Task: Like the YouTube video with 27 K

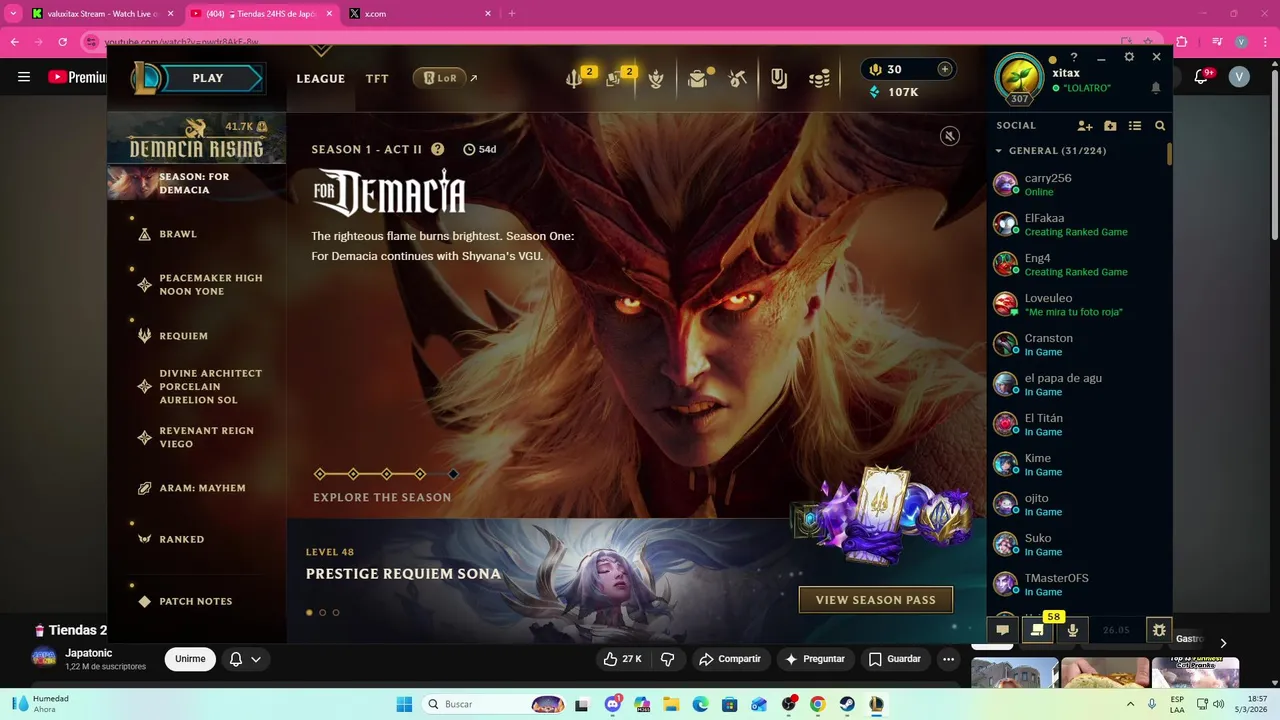Action: coord(622,659)
